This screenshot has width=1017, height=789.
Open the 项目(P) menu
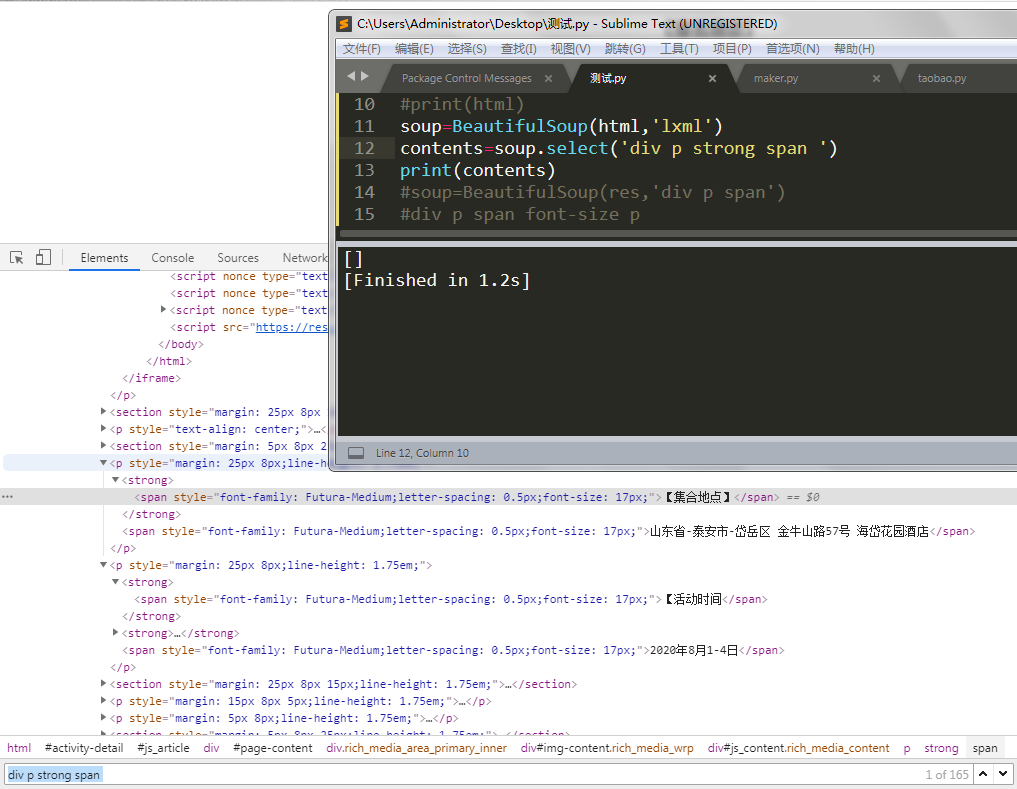click(x=732, y=49)
